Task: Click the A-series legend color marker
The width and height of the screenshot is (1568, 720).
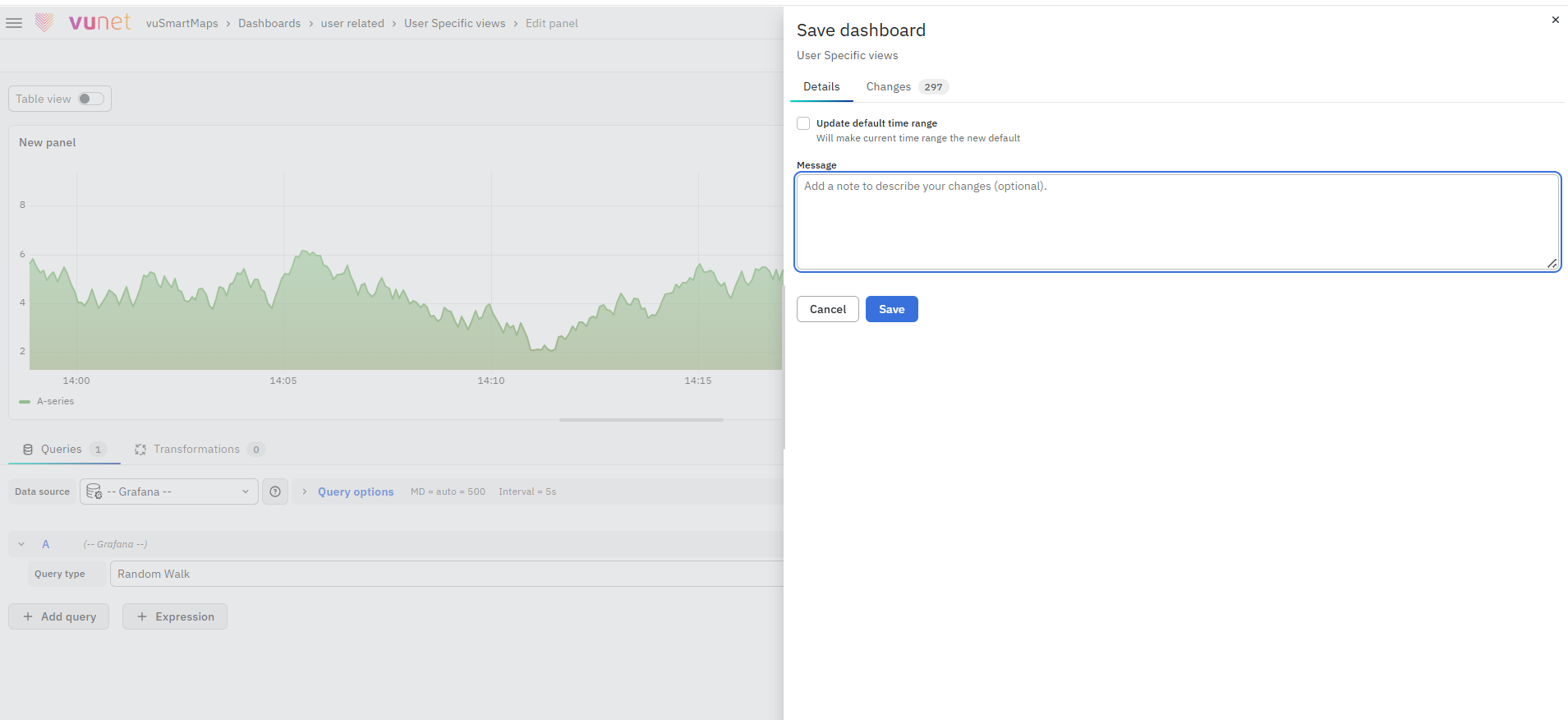Action: (25, 402)
